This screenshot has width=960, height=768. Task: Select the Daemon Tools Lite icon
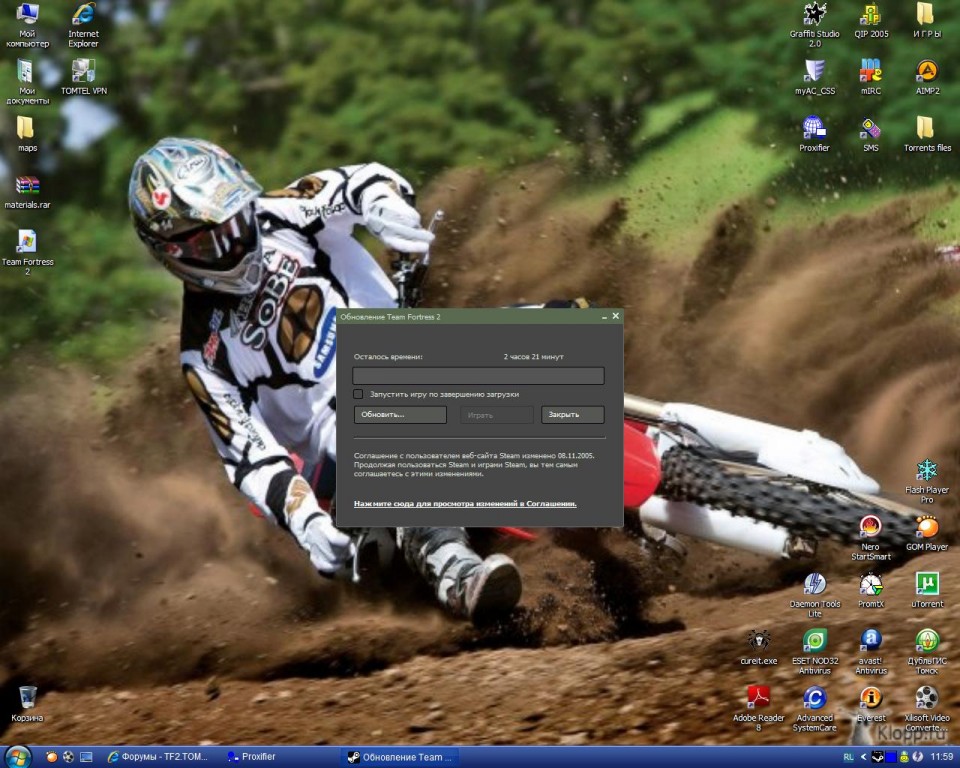tap(815, 584)
